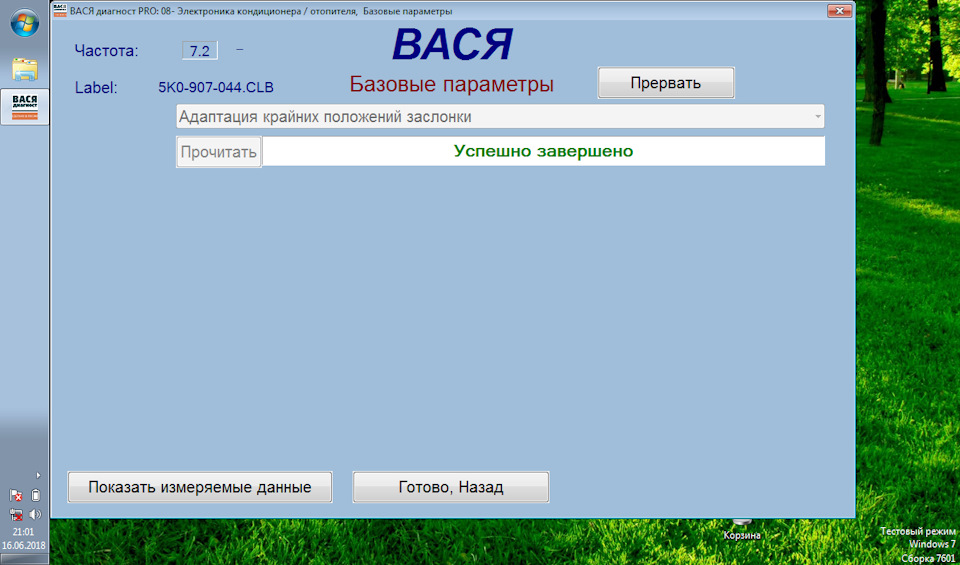Show hidden tray icons arrow
The height and width of the screenshot is (565, 960).
pos(38,474)
